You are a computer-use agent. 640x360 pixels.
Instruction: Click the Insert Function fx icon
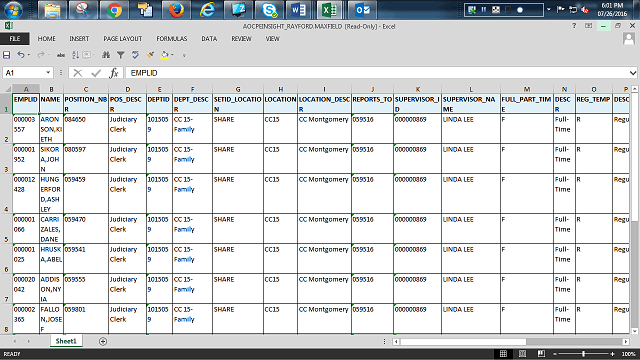pos(114,73)
